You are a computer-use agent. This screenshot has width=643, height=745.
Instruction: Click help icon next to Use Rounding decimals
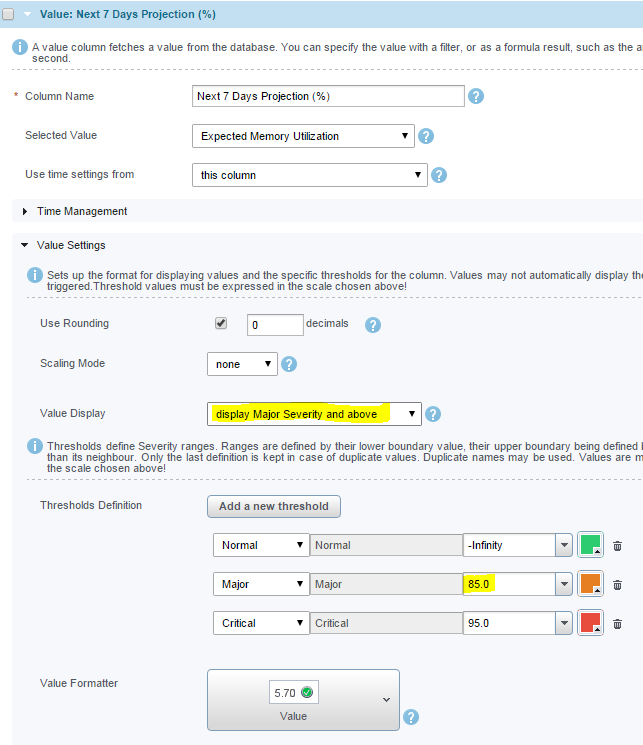[x=372, y=325]
